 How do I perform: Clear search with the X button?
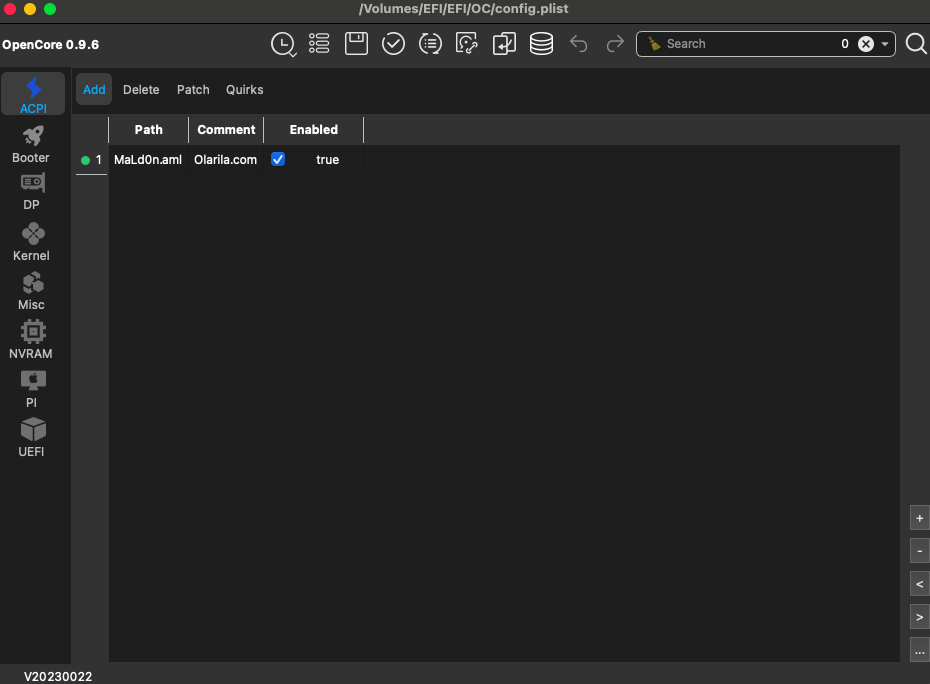click(866, 44)
